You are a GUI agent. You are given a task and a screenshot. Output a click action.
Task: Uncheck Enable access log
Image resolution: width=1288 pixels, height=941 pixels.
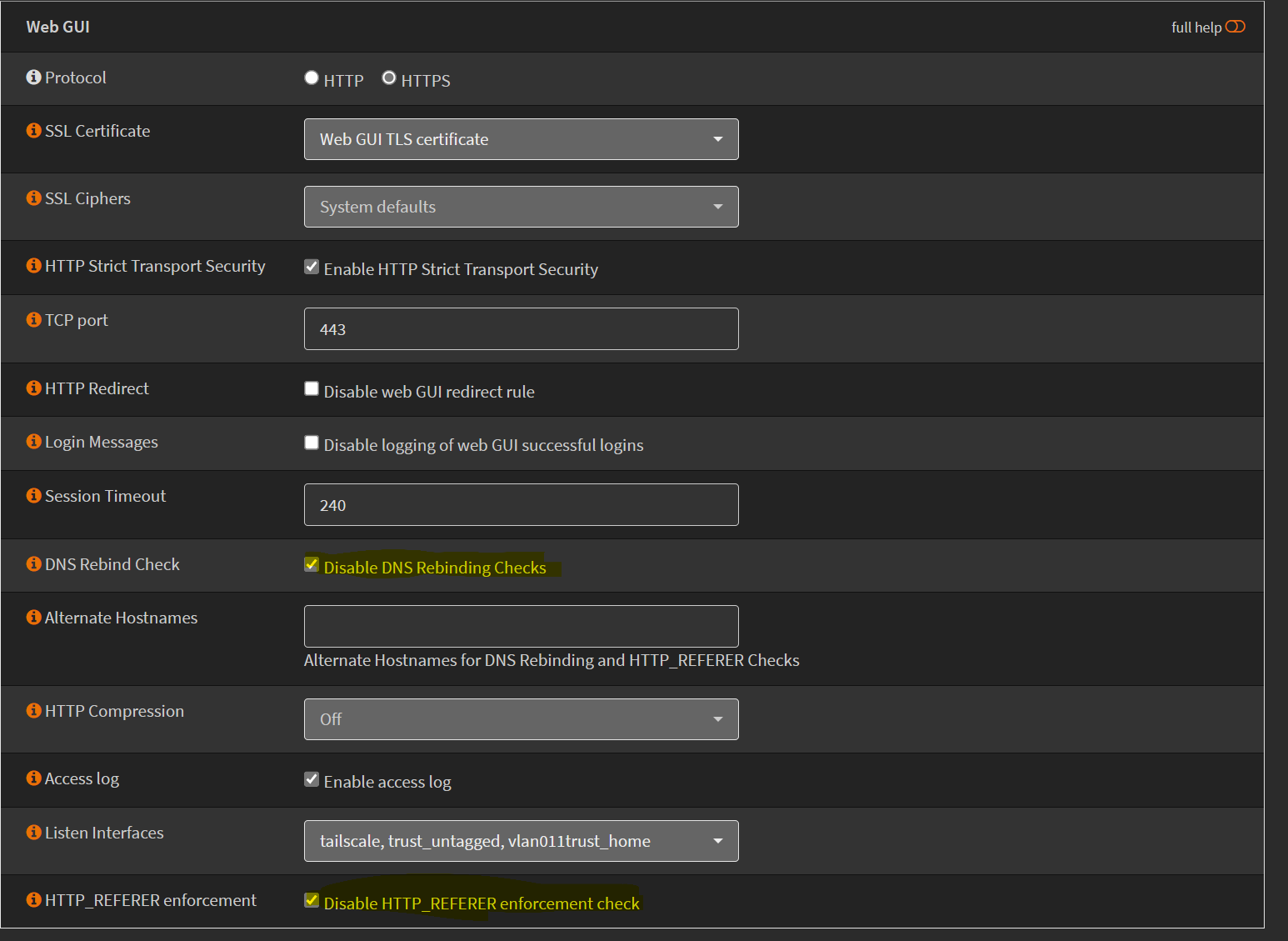(311, 779)
